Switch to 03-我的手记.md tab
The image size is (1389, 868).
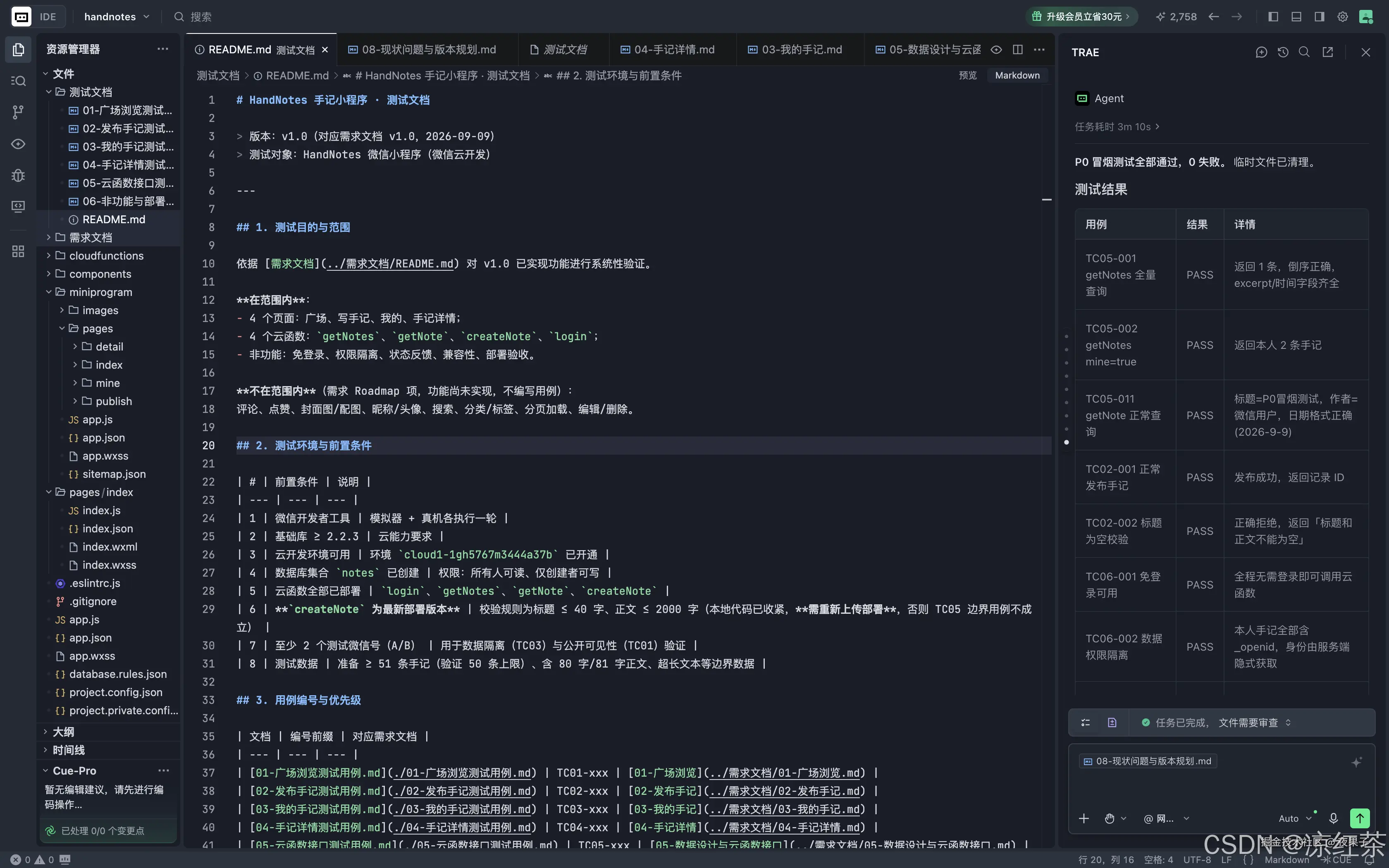point(800,50)
